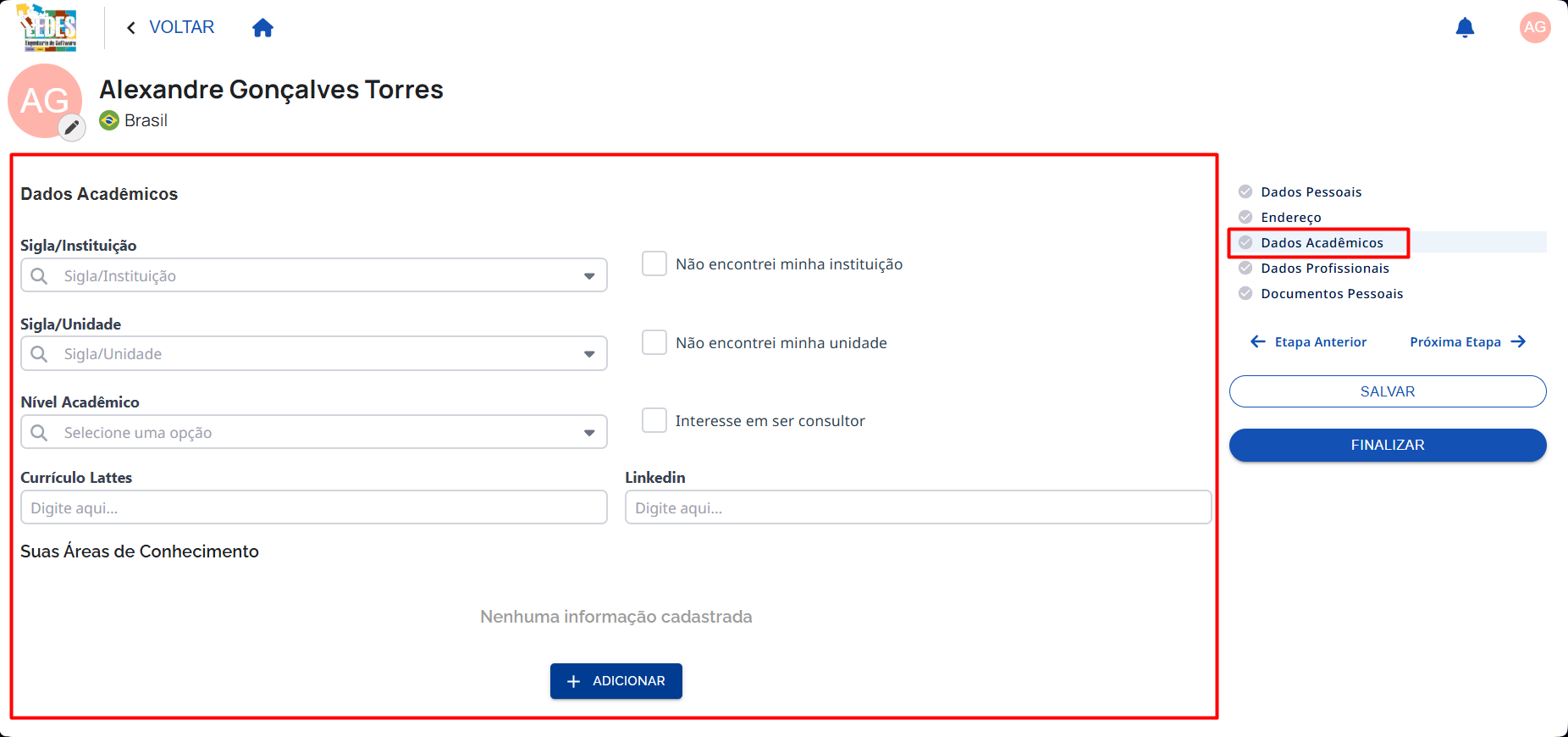Open the Nível Acadêmico dropdown arrow
The height and width of the screenshot is (737, 1568).
click(x=589, y=433)
